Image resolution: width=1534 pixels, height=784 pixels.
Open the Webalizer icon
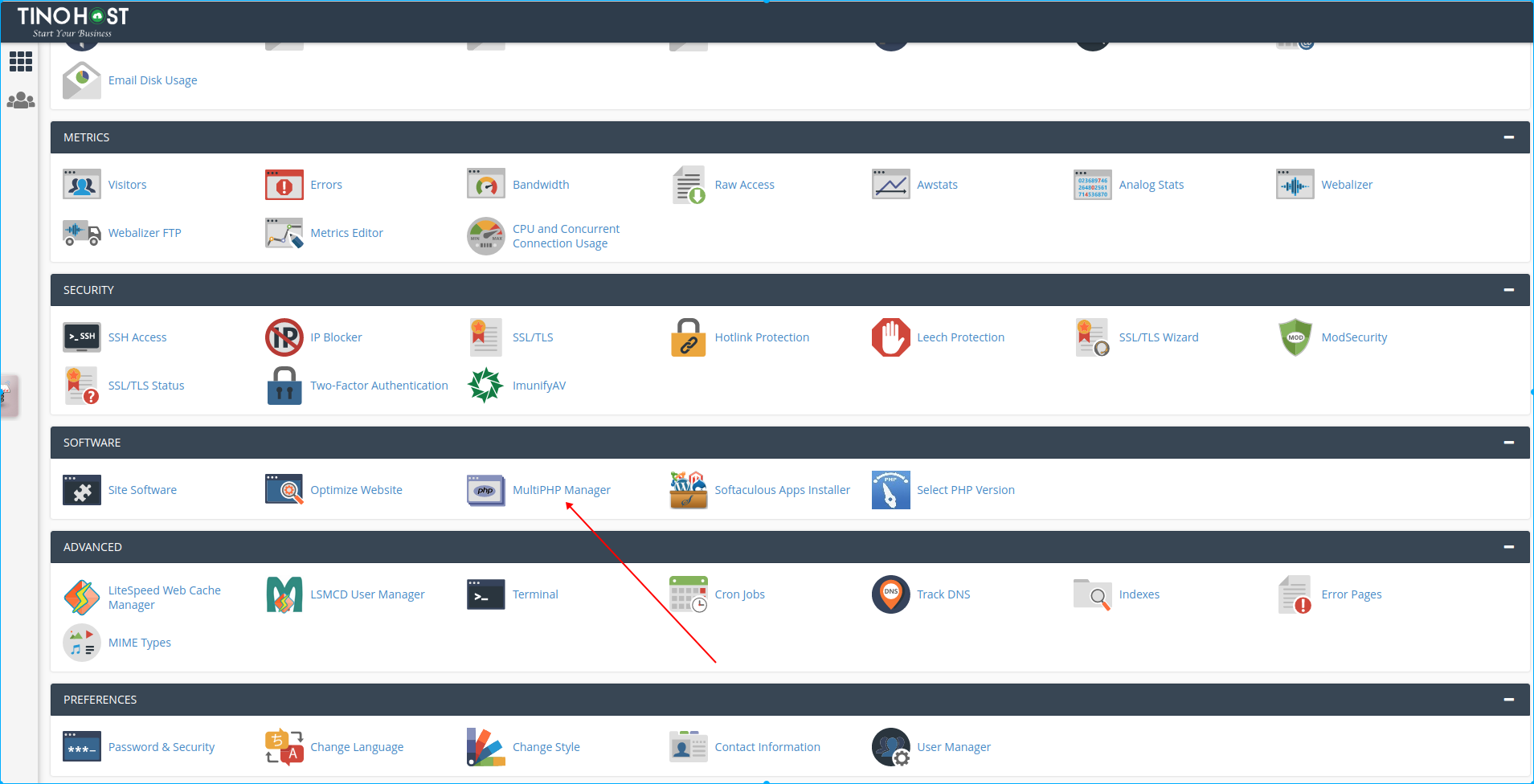[1295, 185]
